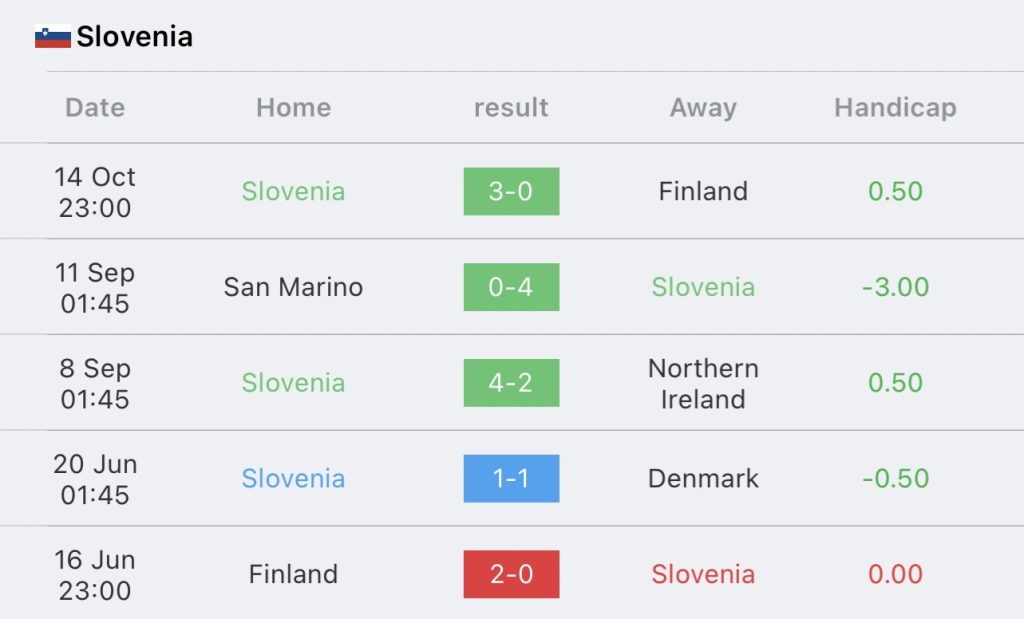Viewport: 1024px width, 619px height.
Task: Select the Handicap column header
Action: 895,108
